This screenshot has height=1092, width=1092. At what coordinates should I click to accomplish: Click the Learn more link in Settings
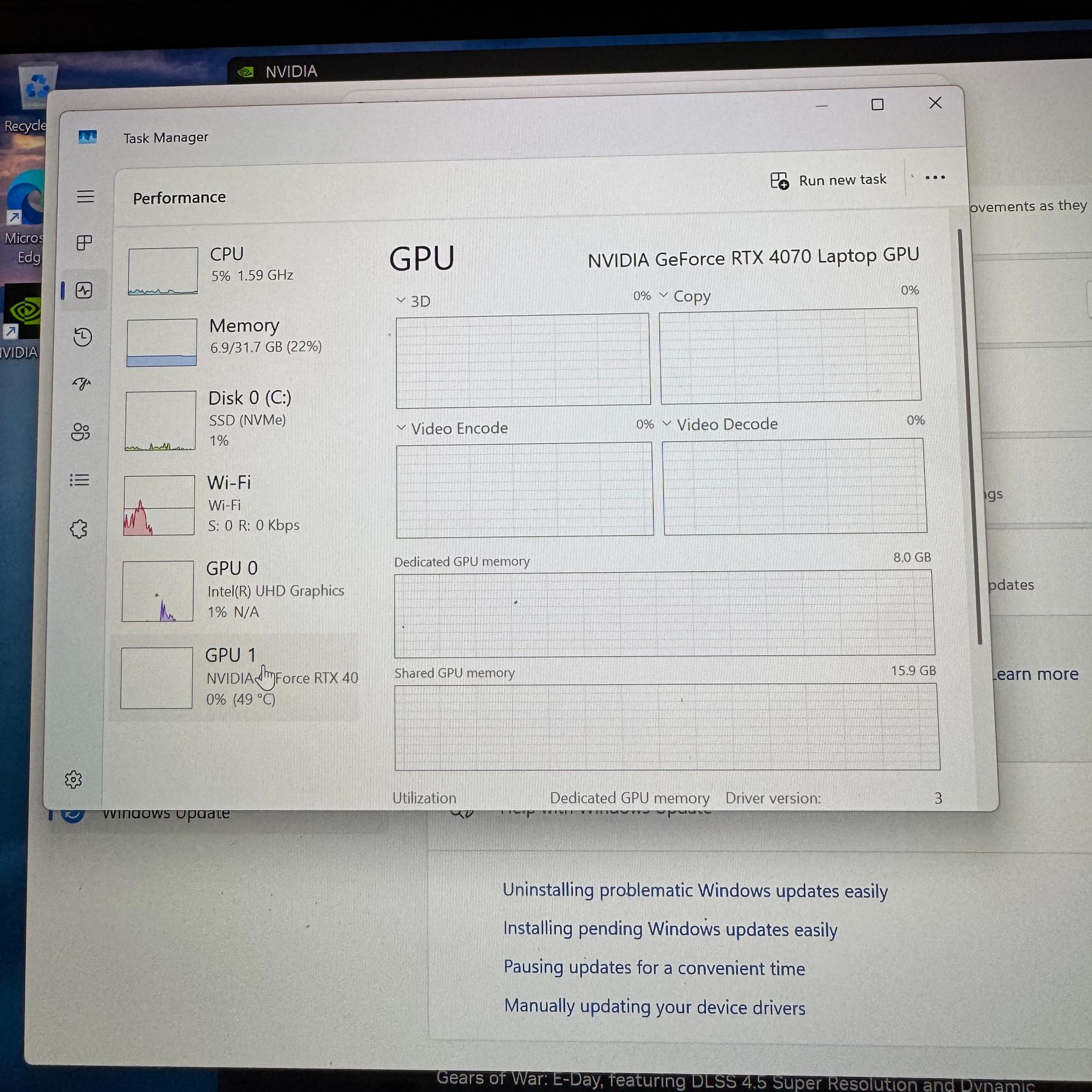tap(1035, 674)
